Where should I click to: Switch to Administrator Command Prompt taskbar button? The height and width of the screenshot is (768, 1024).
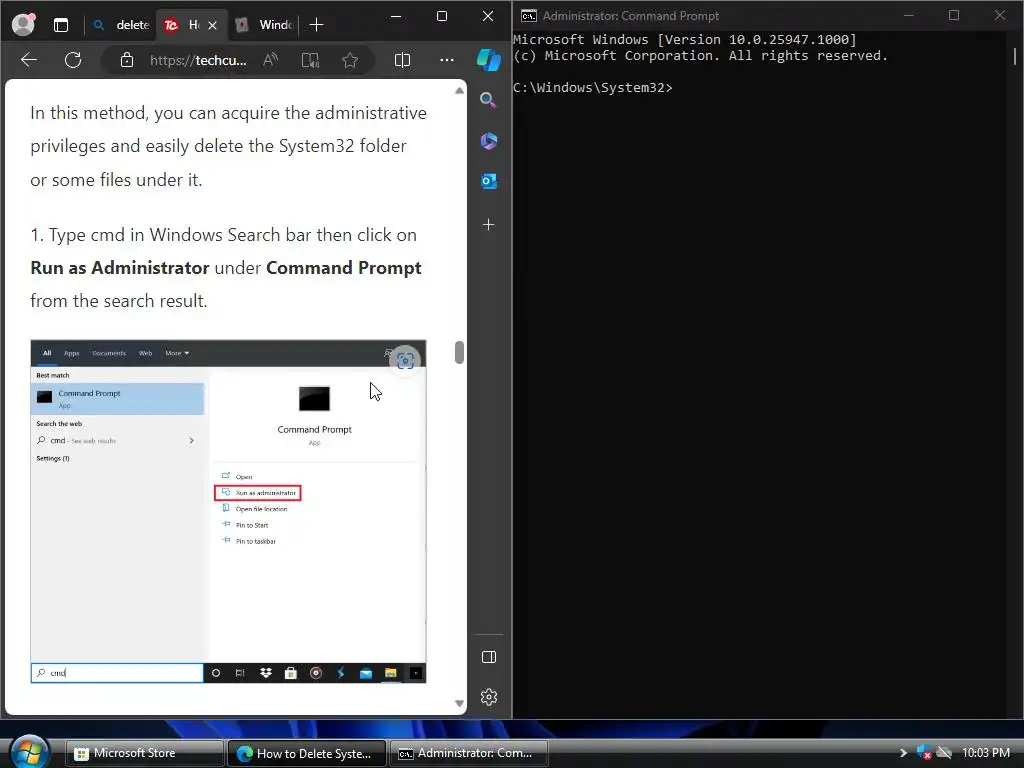pyautogui.click(x=468, y=753)
